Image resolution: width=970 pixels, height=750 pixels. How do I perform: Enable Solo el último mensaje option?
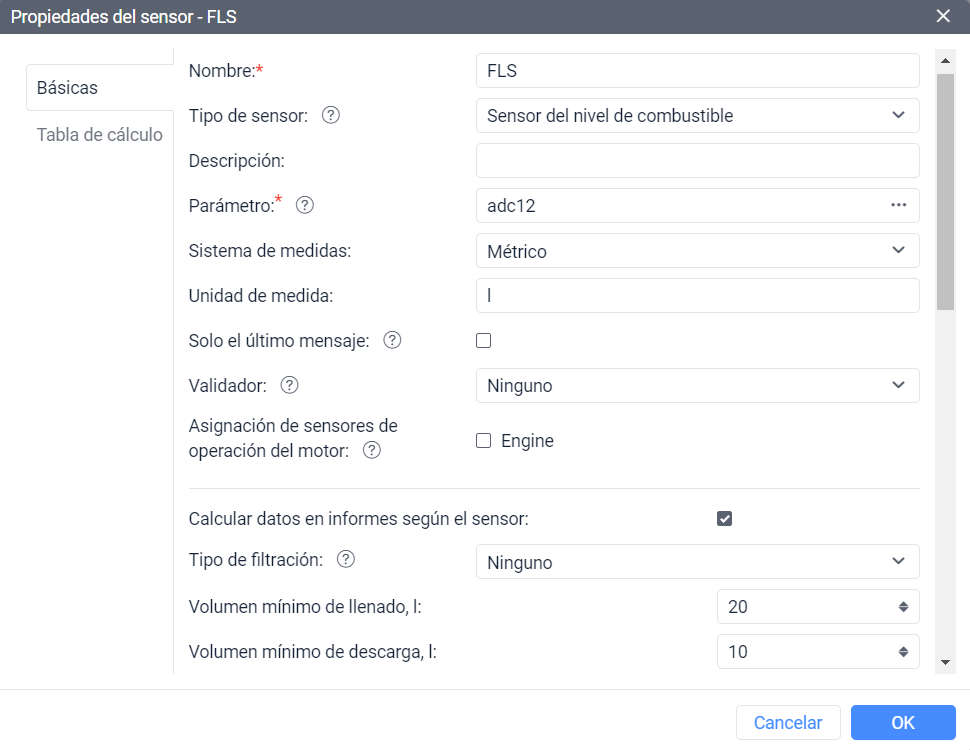(x=483, y=341)
